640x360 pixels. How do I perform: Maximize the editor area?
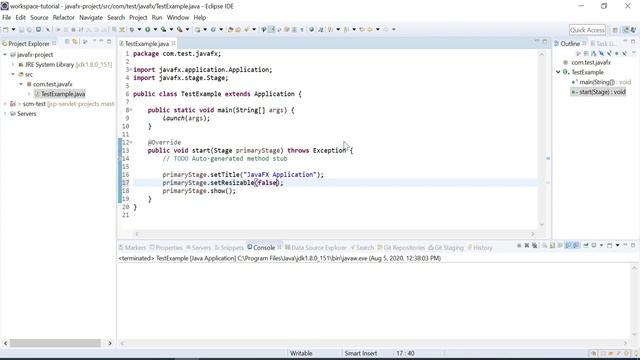(544, 41)
